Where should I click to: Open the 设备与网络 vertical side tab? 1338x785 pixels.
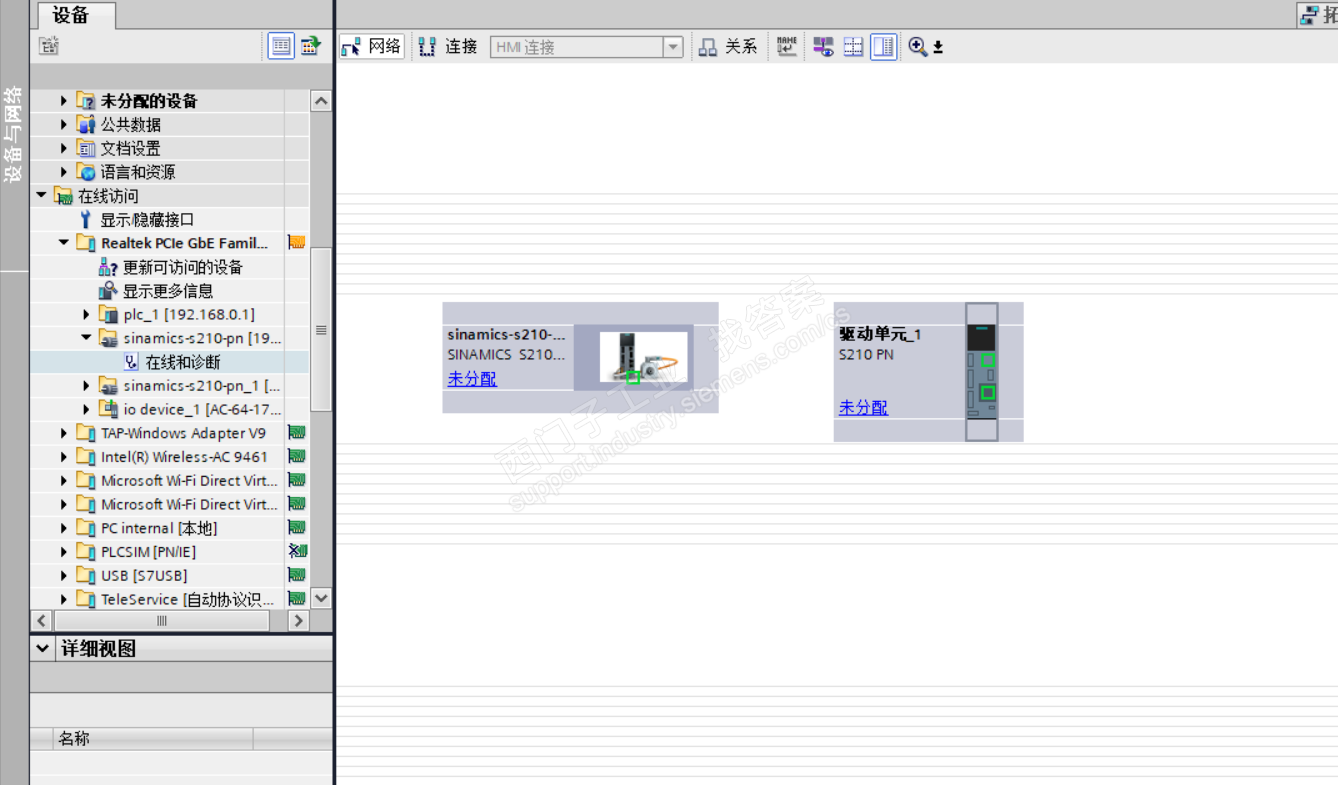point(13,133)
